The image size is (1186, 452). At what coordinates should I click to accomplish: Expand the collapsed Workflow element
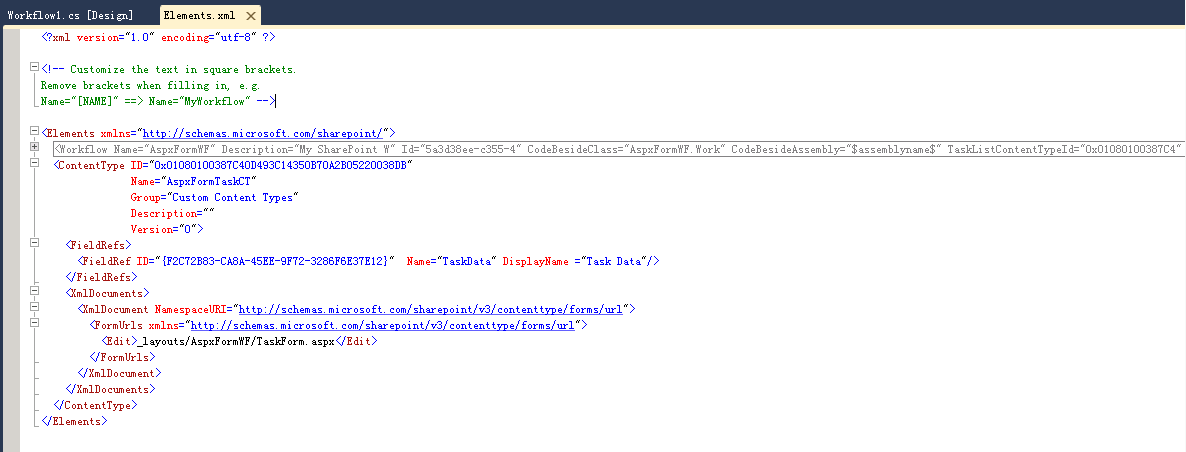pos(33,147)
